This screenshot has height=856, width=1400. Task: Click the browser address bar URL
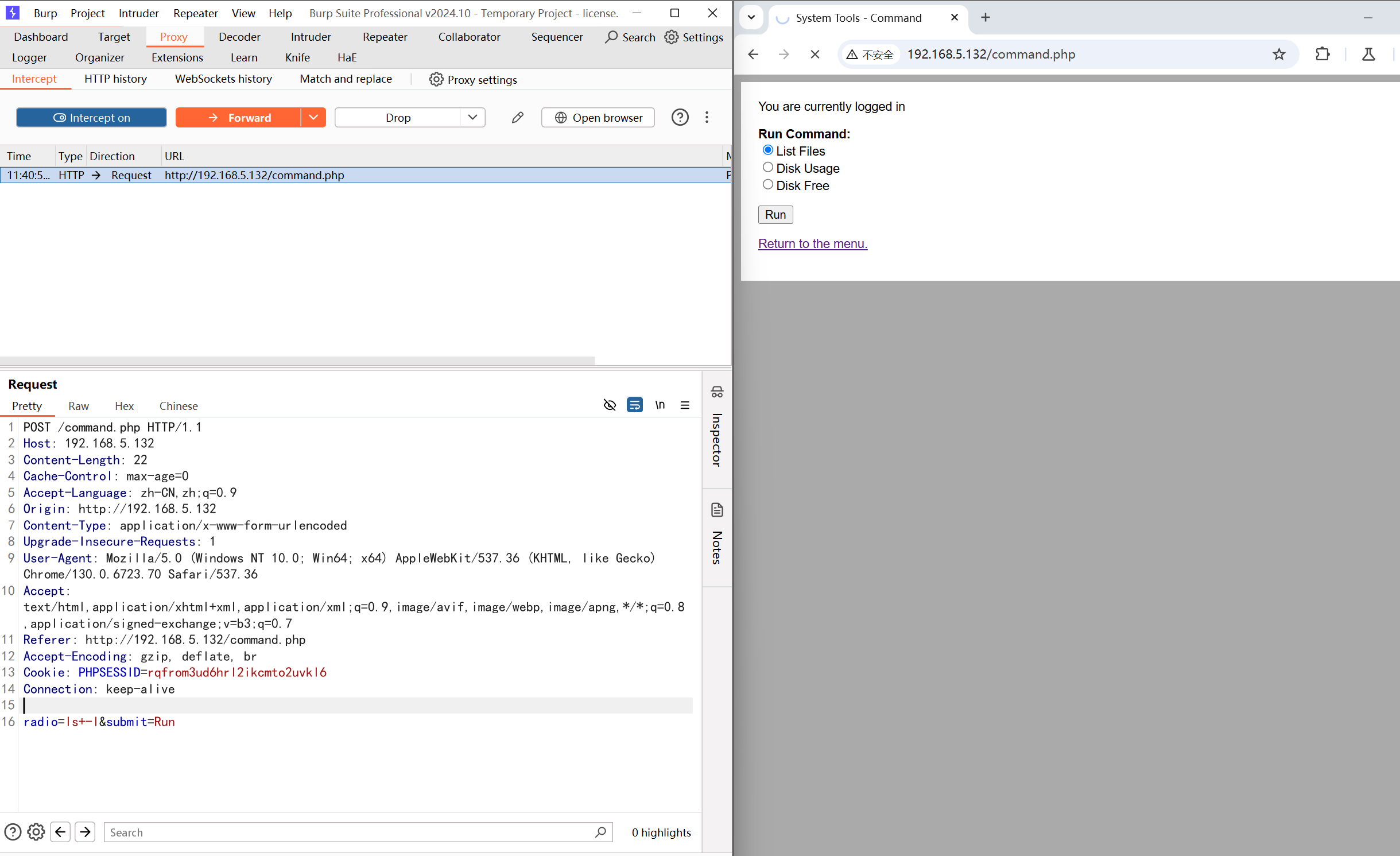point(991,55)
